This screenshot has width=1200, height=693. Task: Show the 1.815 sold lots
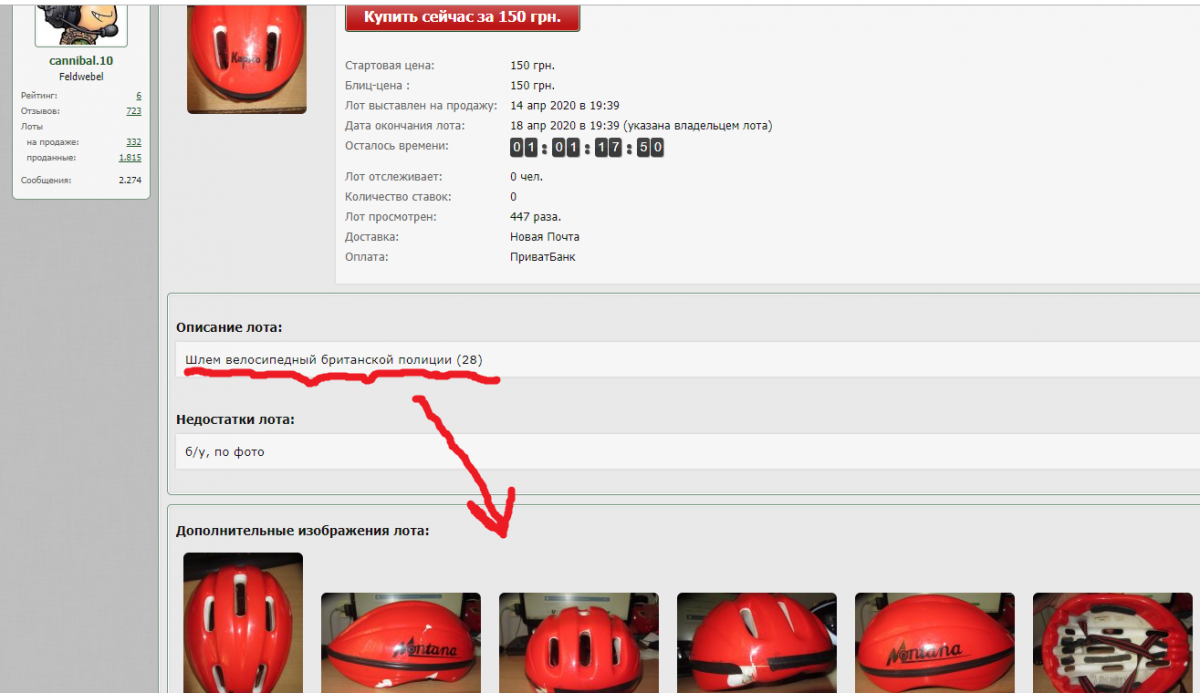click(x=130, y=158)
